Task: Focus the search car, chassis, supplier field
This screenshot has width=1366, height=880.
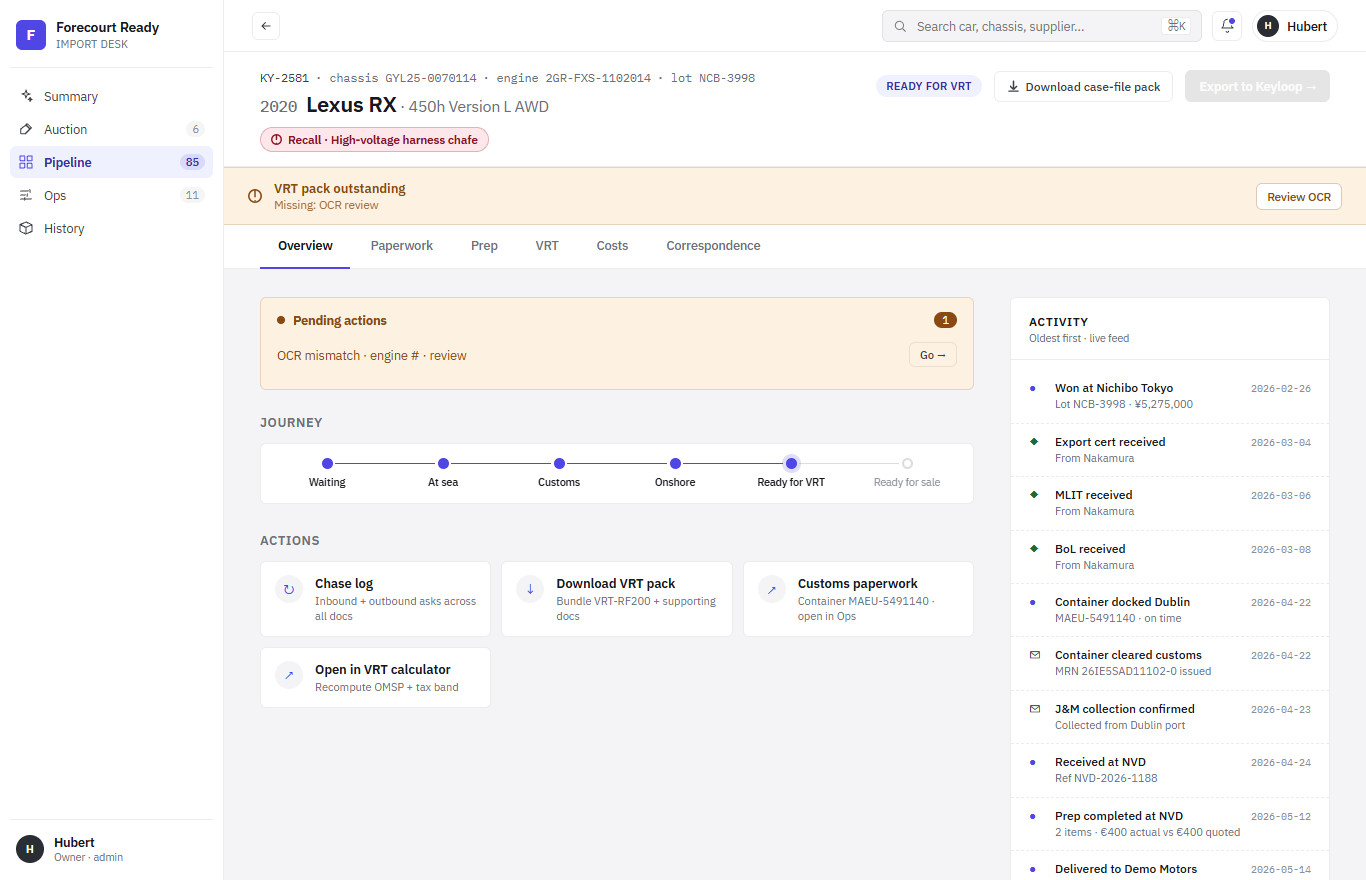Action: [1042, 26]
